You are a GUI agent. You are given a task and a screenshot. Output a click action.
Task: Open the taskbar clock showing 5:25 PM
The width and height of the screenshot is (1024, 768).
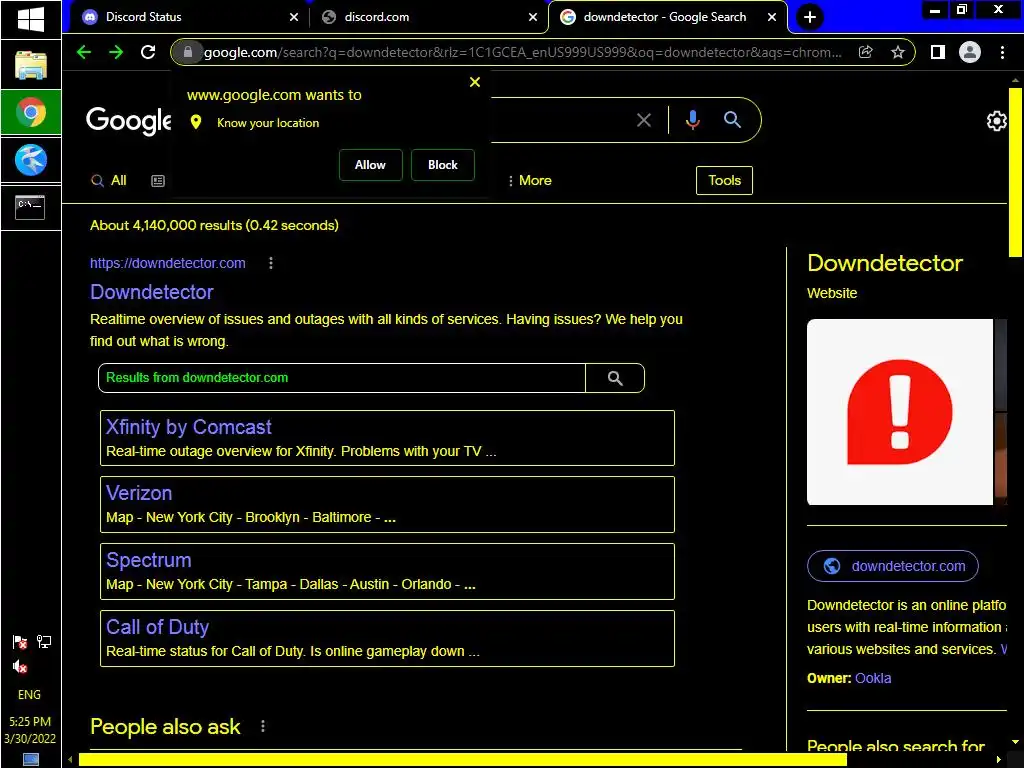click(30, 730)
